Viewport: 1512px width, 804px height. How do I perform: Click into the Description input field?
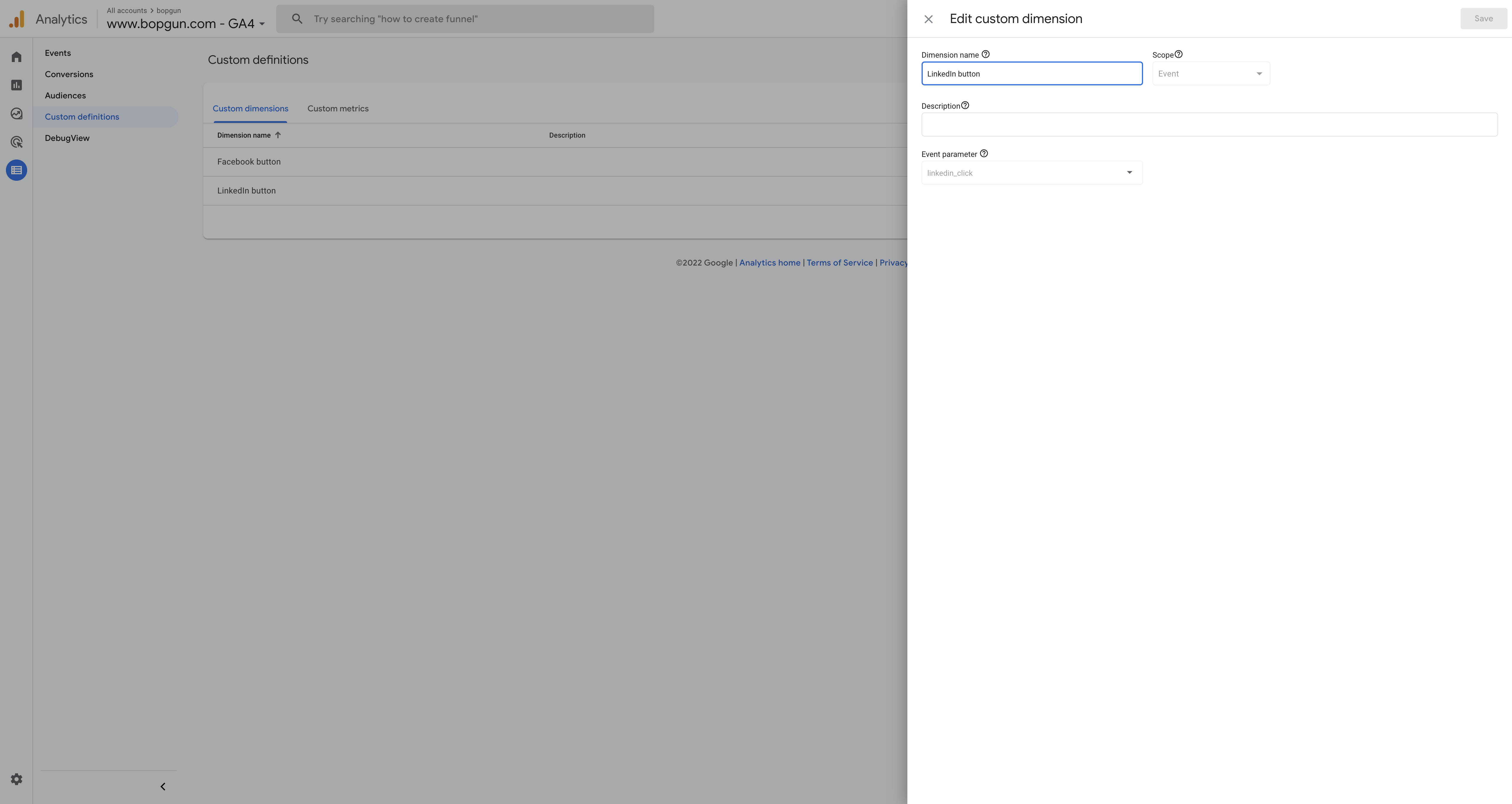(1209, 124)
